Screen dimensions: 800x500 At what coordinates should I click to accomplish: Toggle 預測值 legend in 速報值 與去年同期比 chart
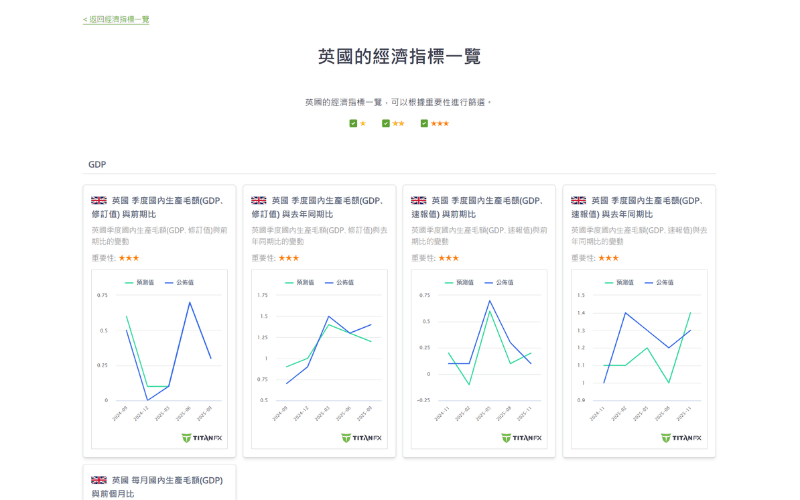click(x=619, y=282)
